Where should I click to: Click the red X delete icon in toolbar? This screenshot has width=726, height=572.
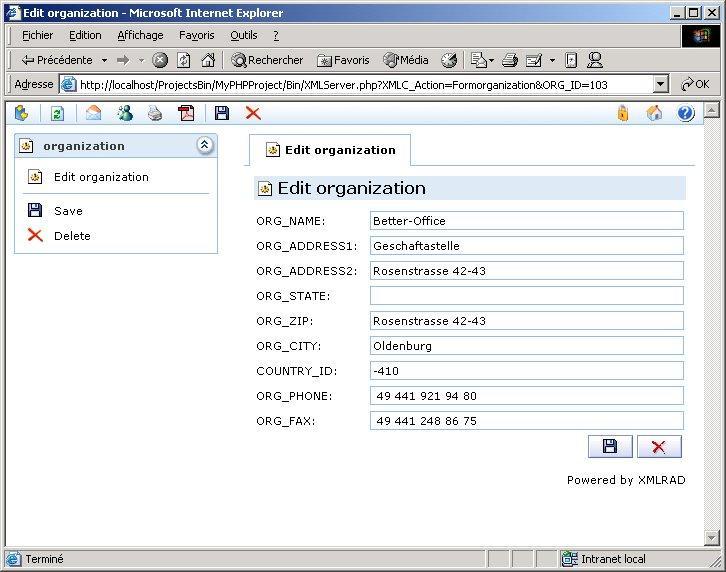coord(253,114)
